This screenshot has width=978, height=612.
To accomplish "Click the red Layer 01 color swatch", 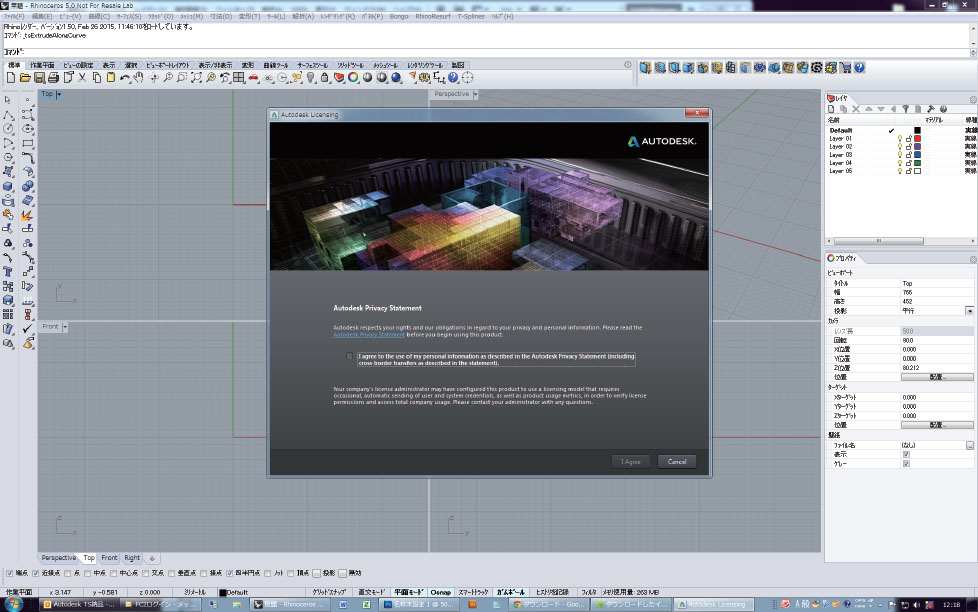I will tap(917, 139).
